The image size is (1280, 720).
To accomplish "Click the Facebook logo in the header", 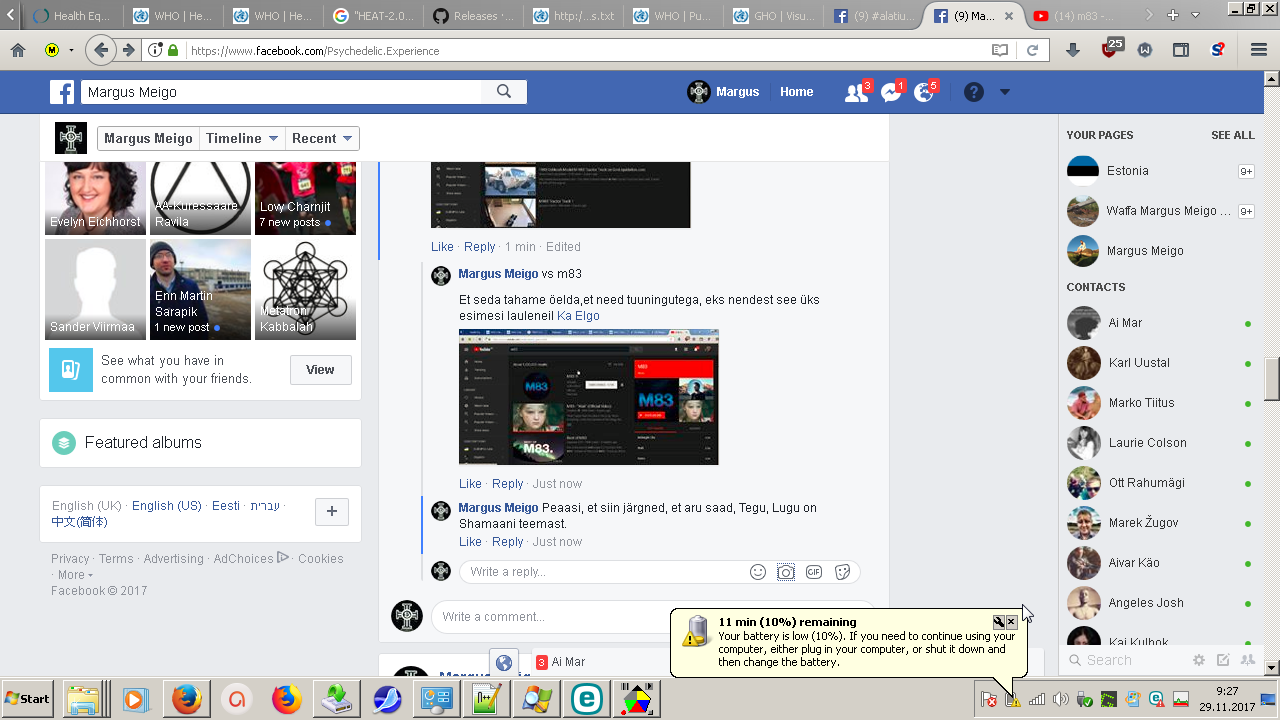I will pyautogui.click(x=62, y=92).
